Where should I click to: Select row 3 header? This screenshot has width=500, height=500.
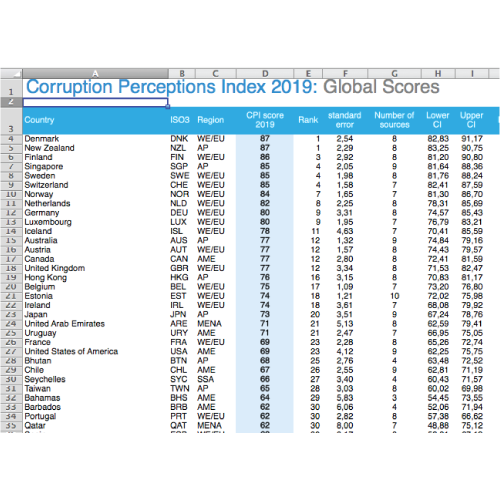tap(11, 121)
